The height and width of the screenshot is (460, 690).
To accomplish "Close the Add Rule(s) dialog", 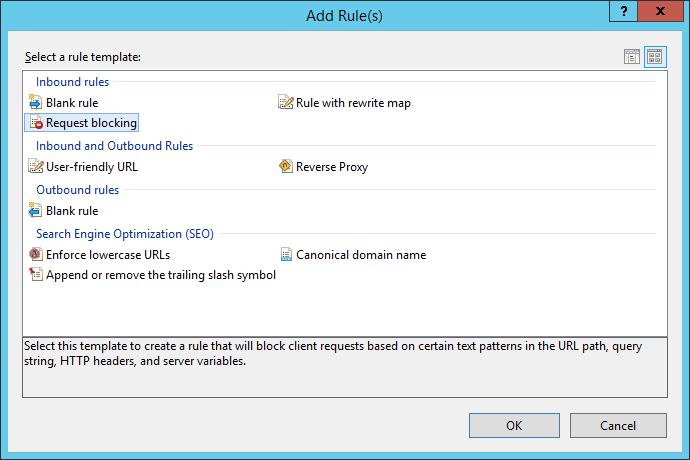I will [x=661, y=12].
